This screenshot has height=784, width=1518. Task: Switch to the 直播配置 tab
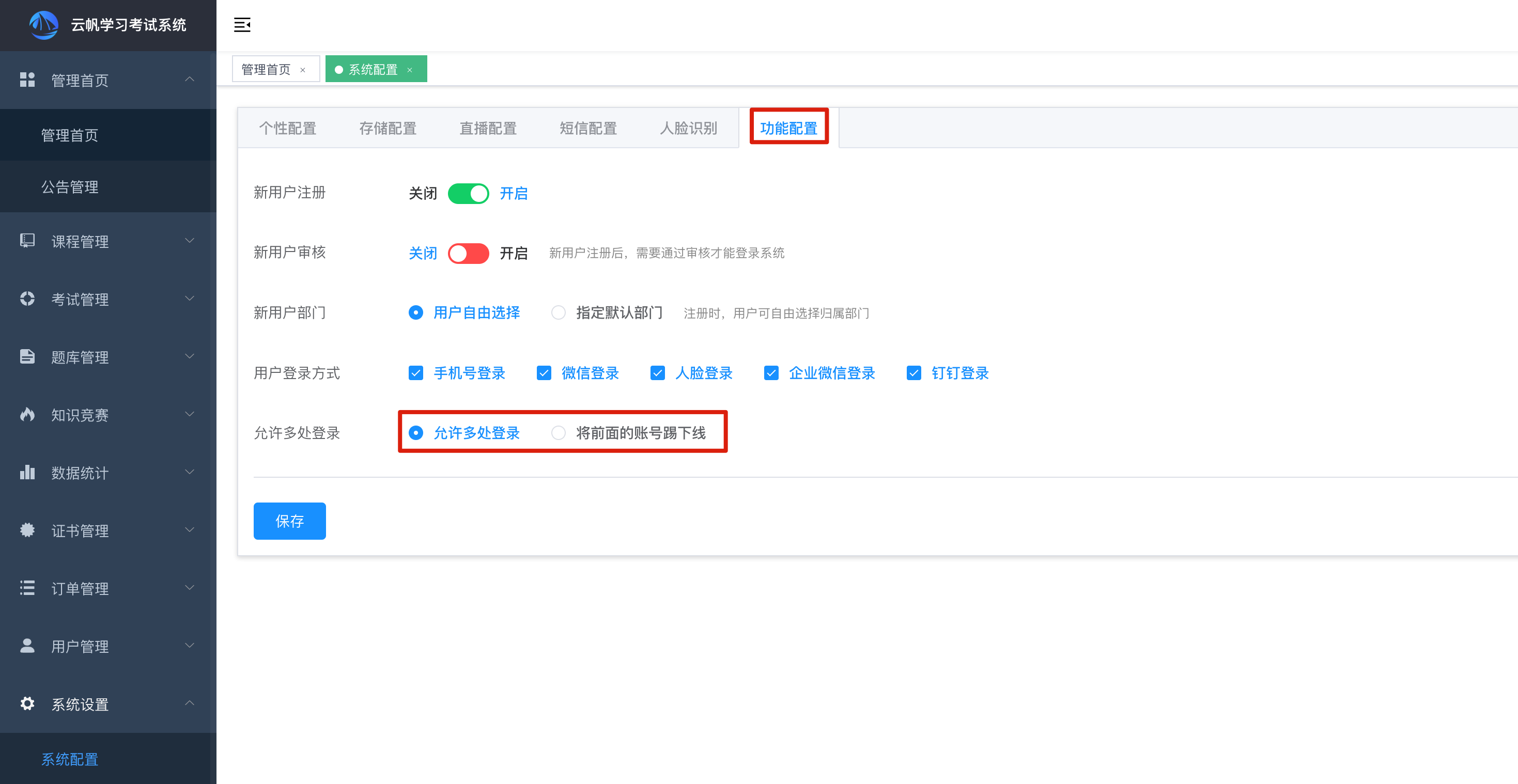pos(488,128)
